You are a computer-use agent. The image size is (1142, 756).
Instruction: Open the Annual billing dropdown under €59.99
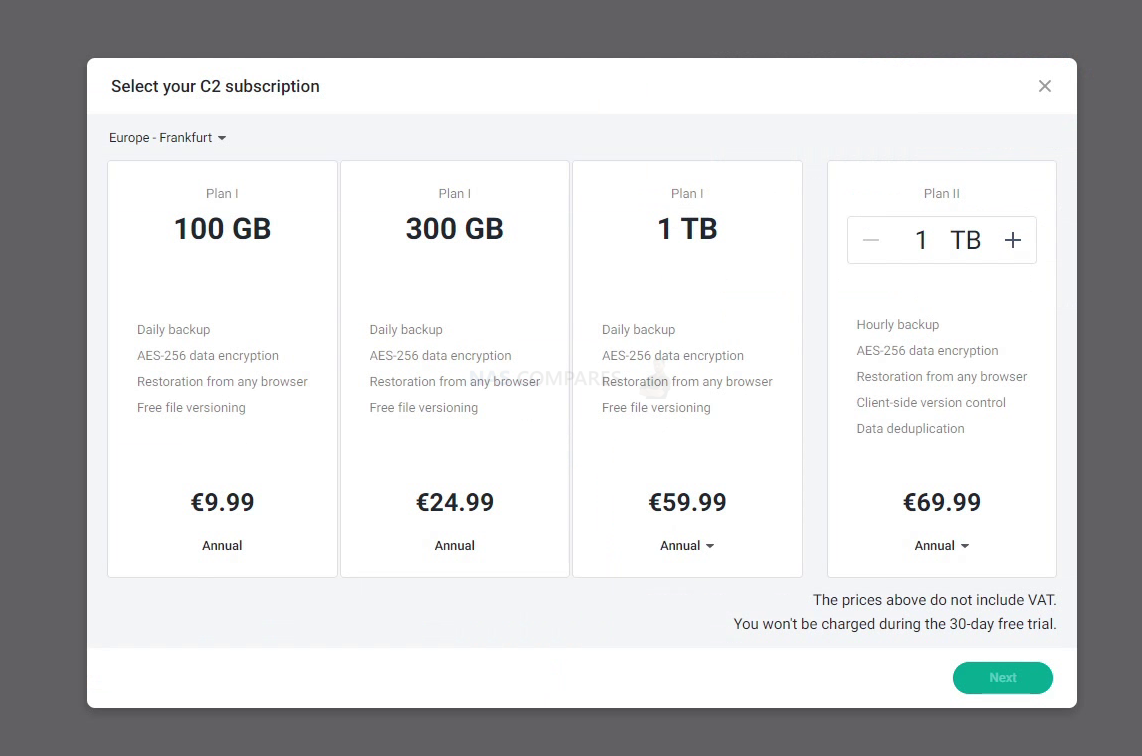click(x=687, y=546)
